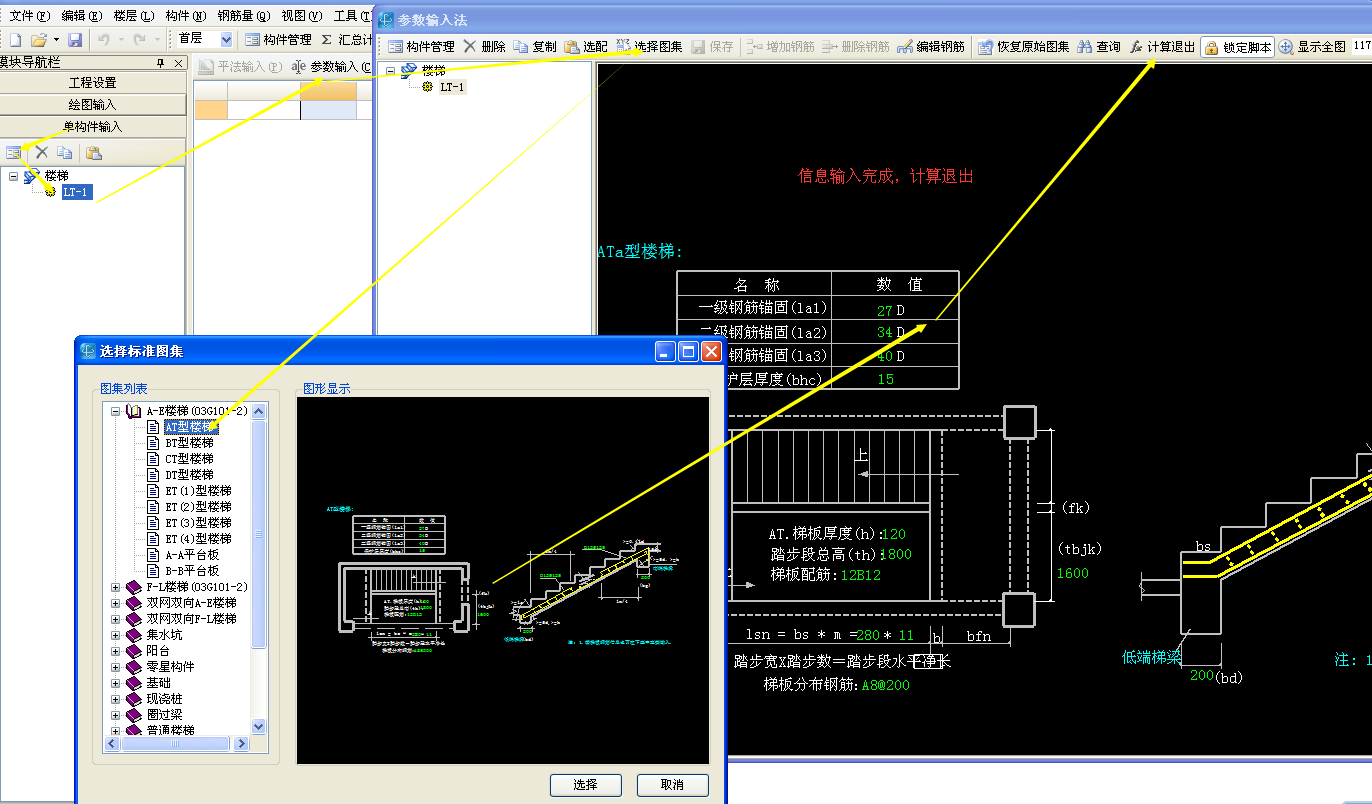
Task: Click 保存 in the 参数输入法 toolbar
Action: pos(712,47)
